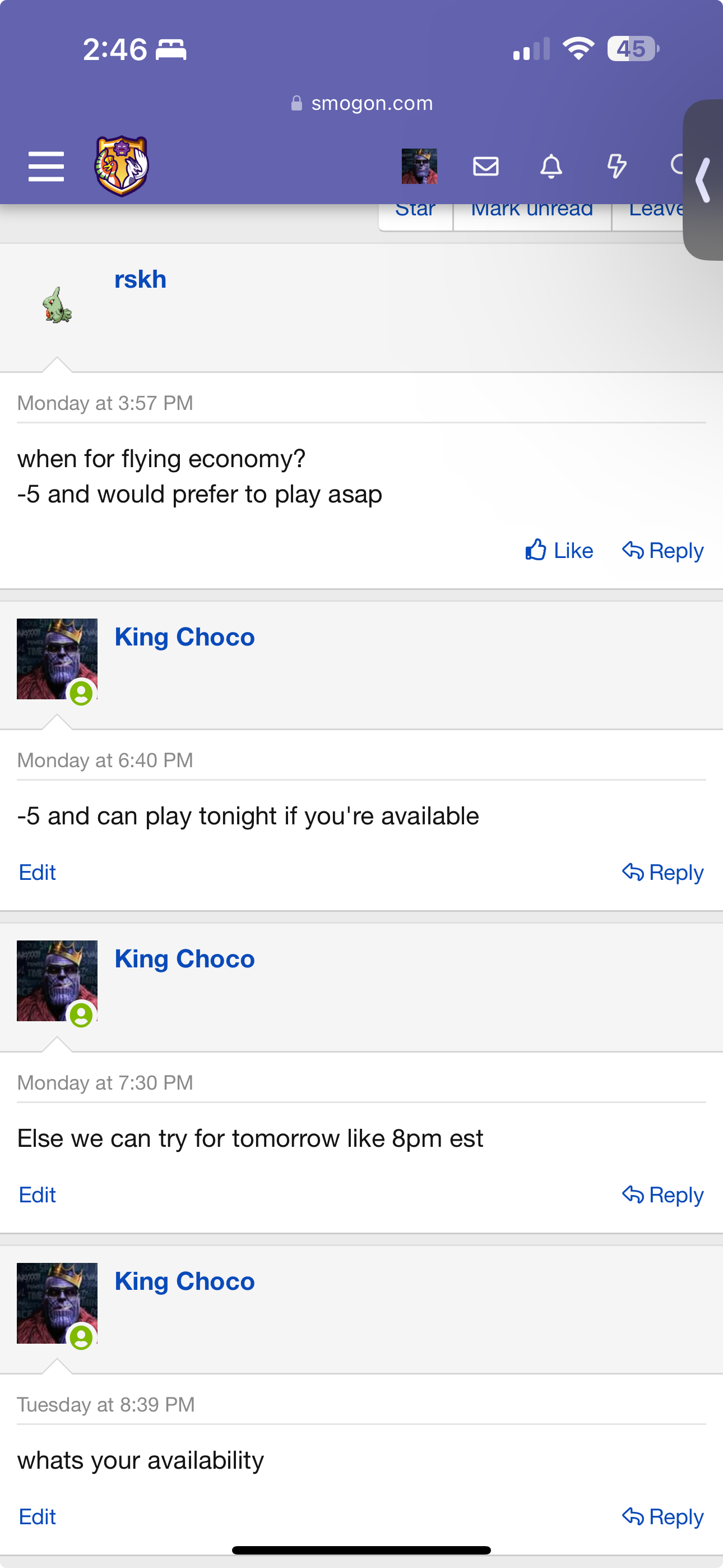
Task: Open the hamburger navigation menu
Action: pos(47,166)
